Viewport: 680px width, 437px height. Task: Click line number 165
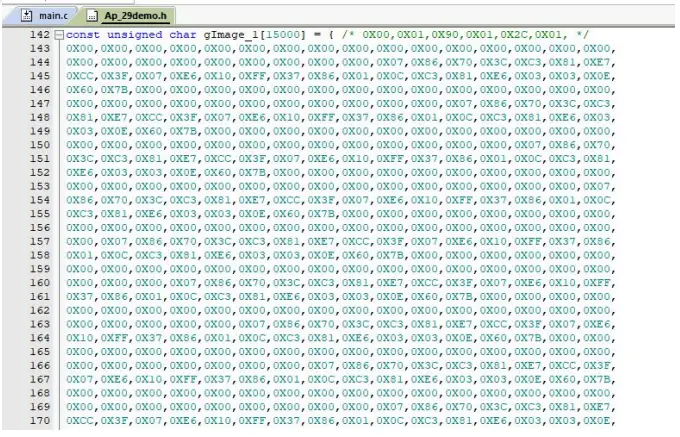tap(39, 352)
